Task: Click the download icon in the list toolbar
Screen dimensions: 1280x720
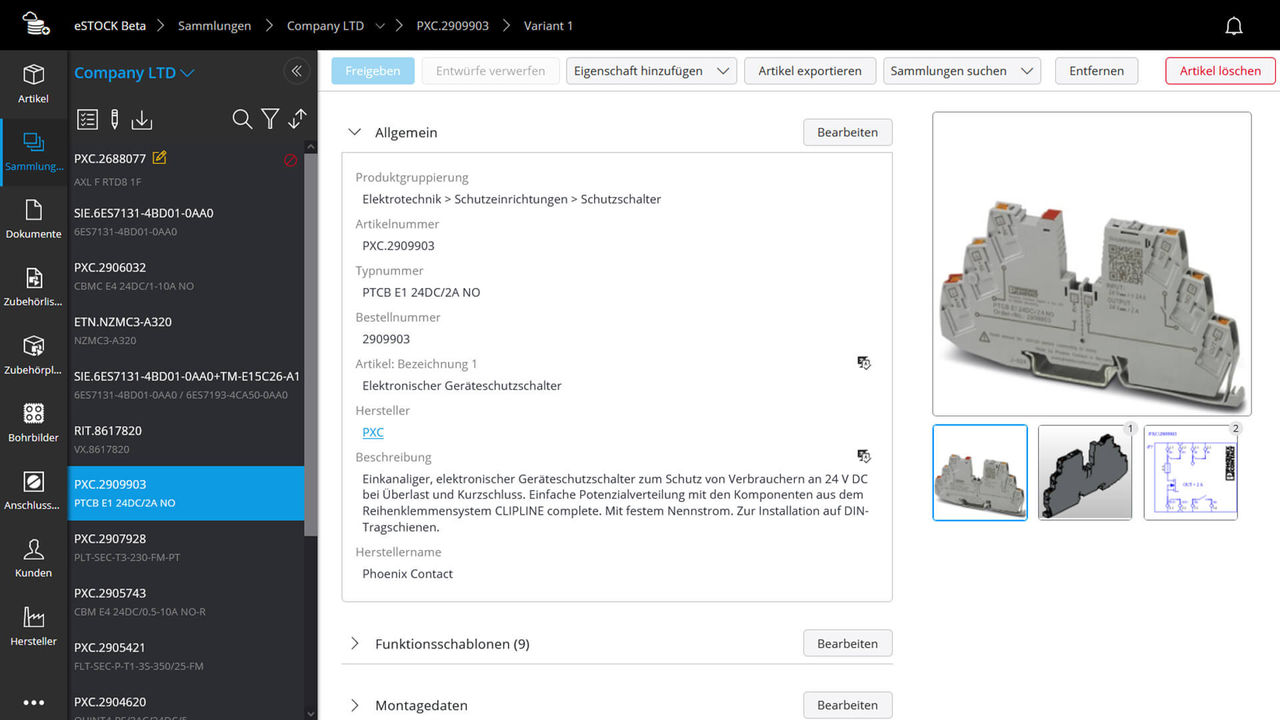Action: (141, 119)
